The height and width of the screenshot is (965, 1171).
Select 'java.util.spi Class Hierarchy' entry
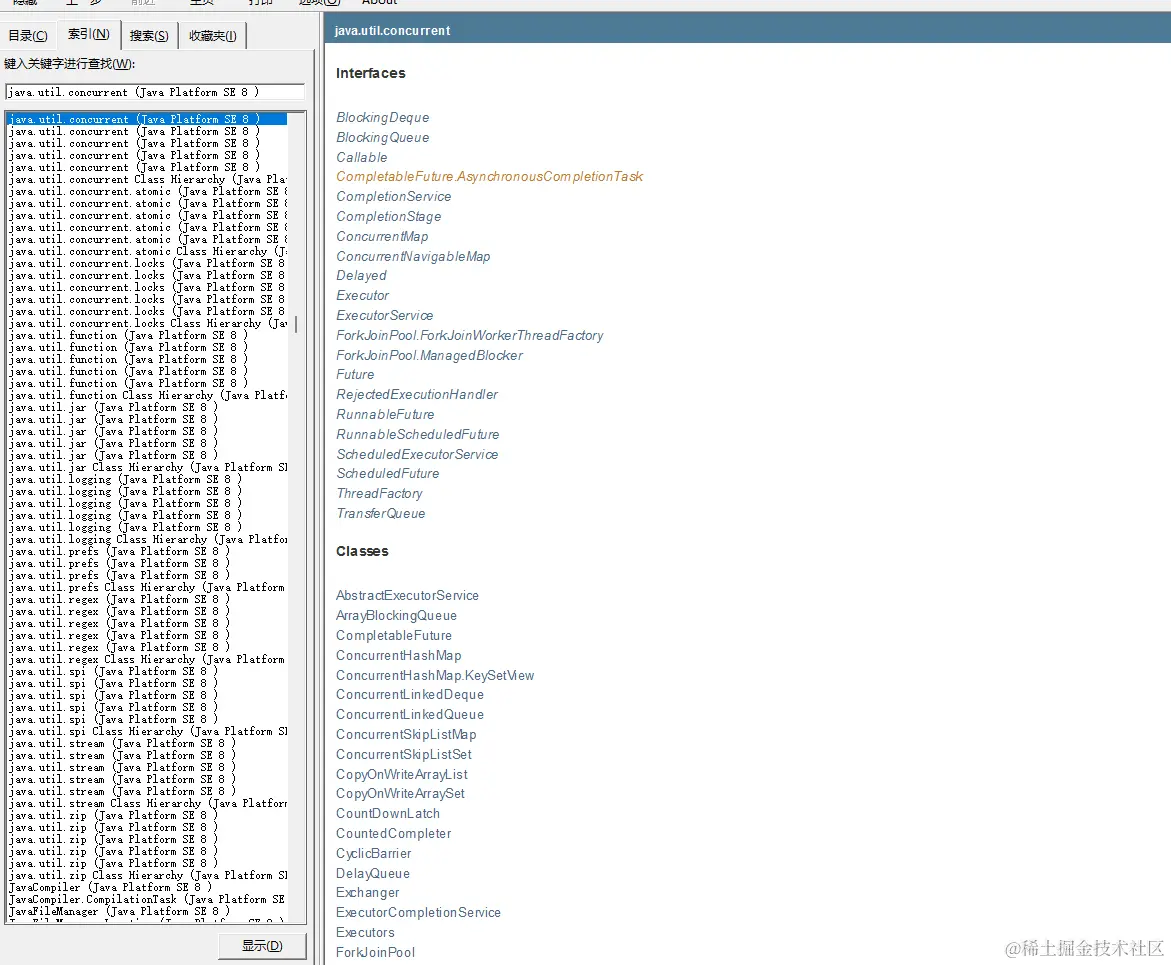147,731
